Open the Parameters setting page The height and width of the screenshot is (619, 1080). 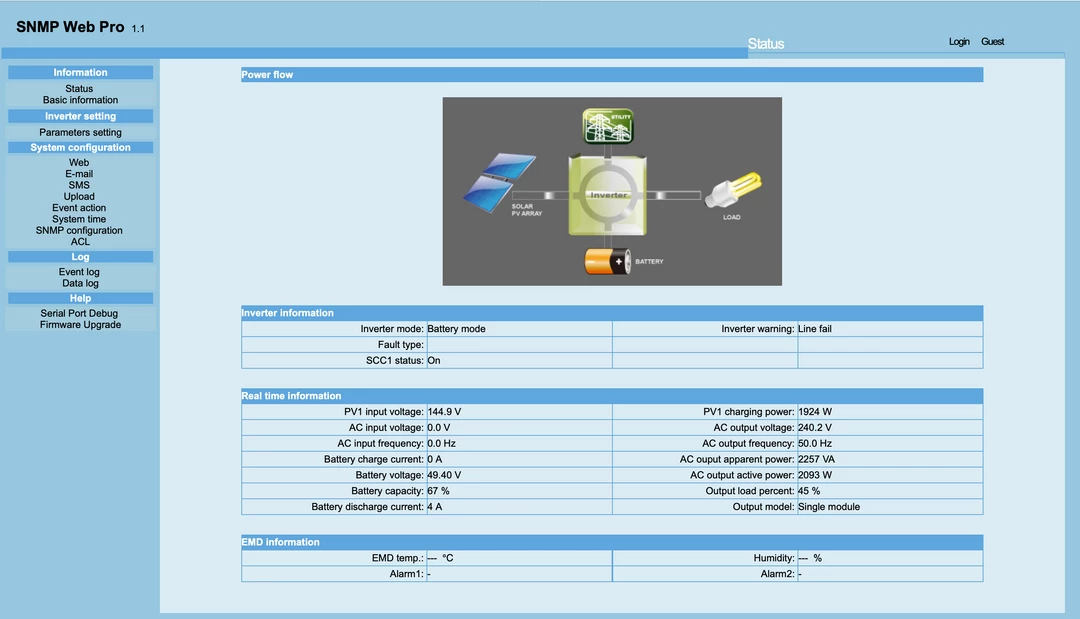point(79,131)
